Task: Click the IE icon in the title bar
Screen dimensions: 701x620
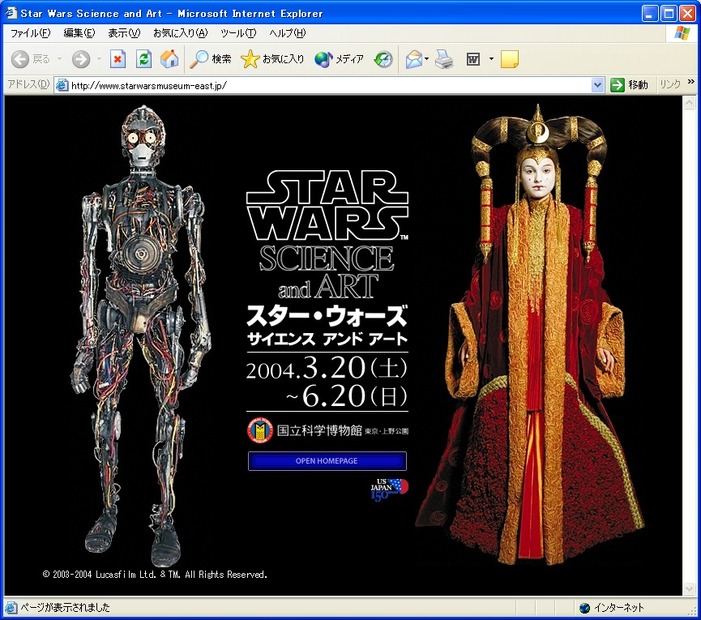Action: click(11, 13)
